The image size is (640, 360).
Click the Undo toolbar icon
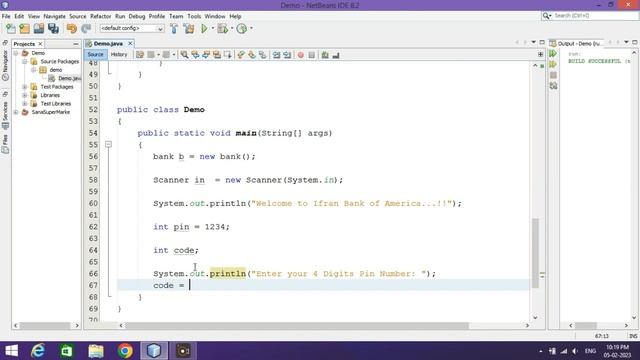tap(72, 28)
